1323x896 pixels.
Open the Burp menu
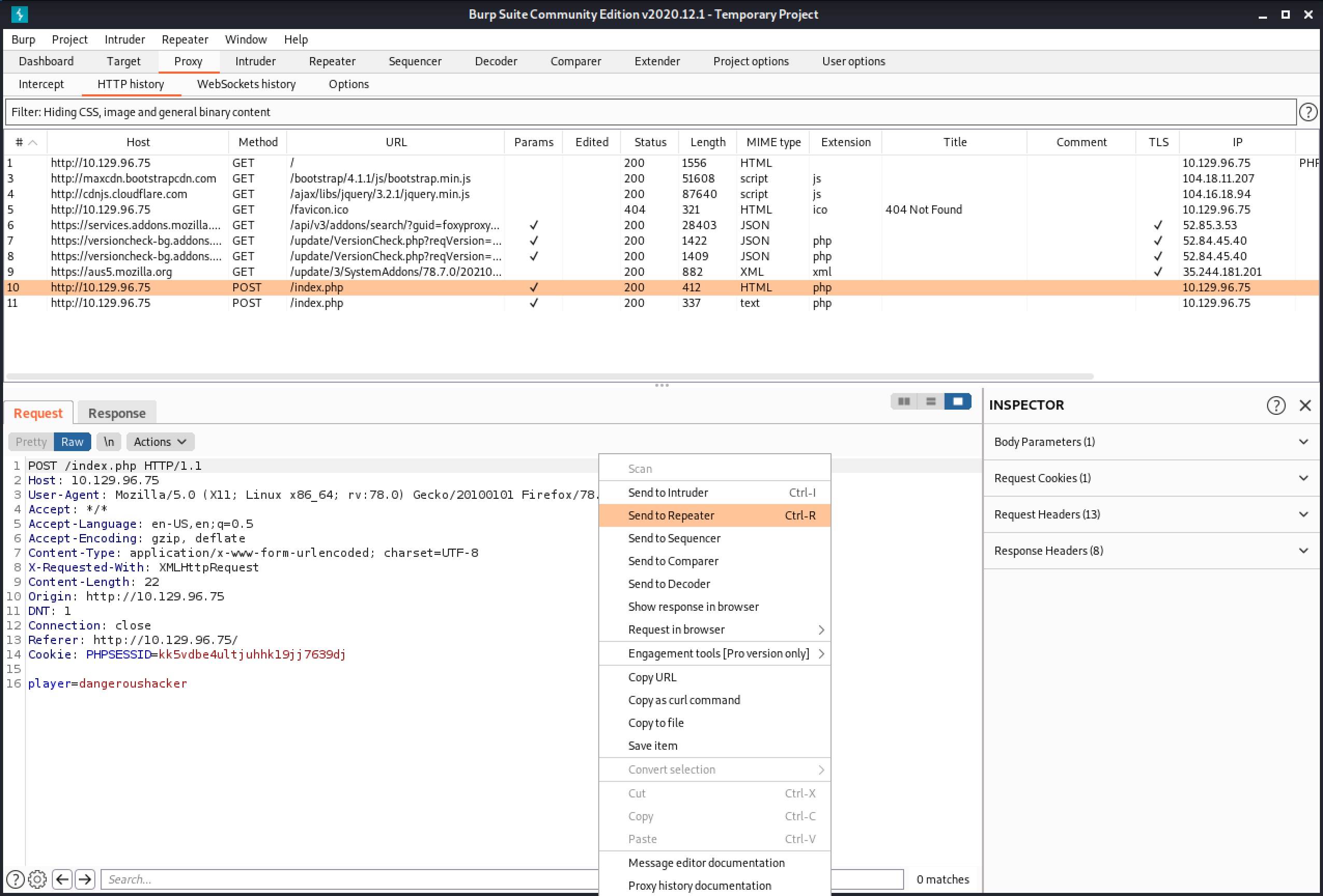[23, 39]
